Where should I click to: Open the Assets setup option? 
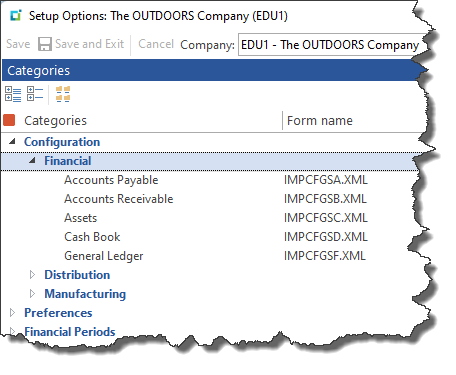coord(81,218)
